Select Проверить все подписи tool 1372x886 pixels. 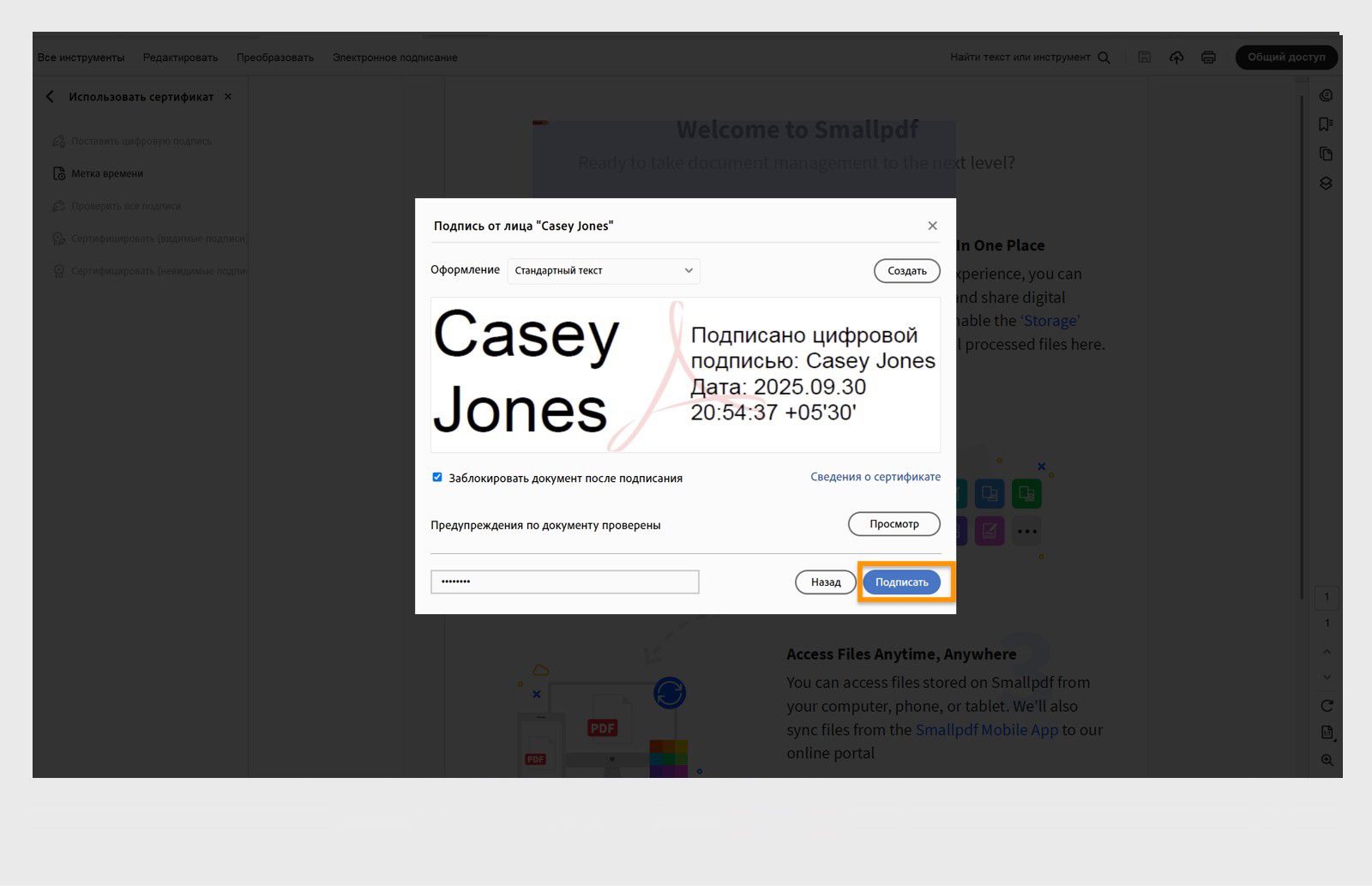(117, 206)
